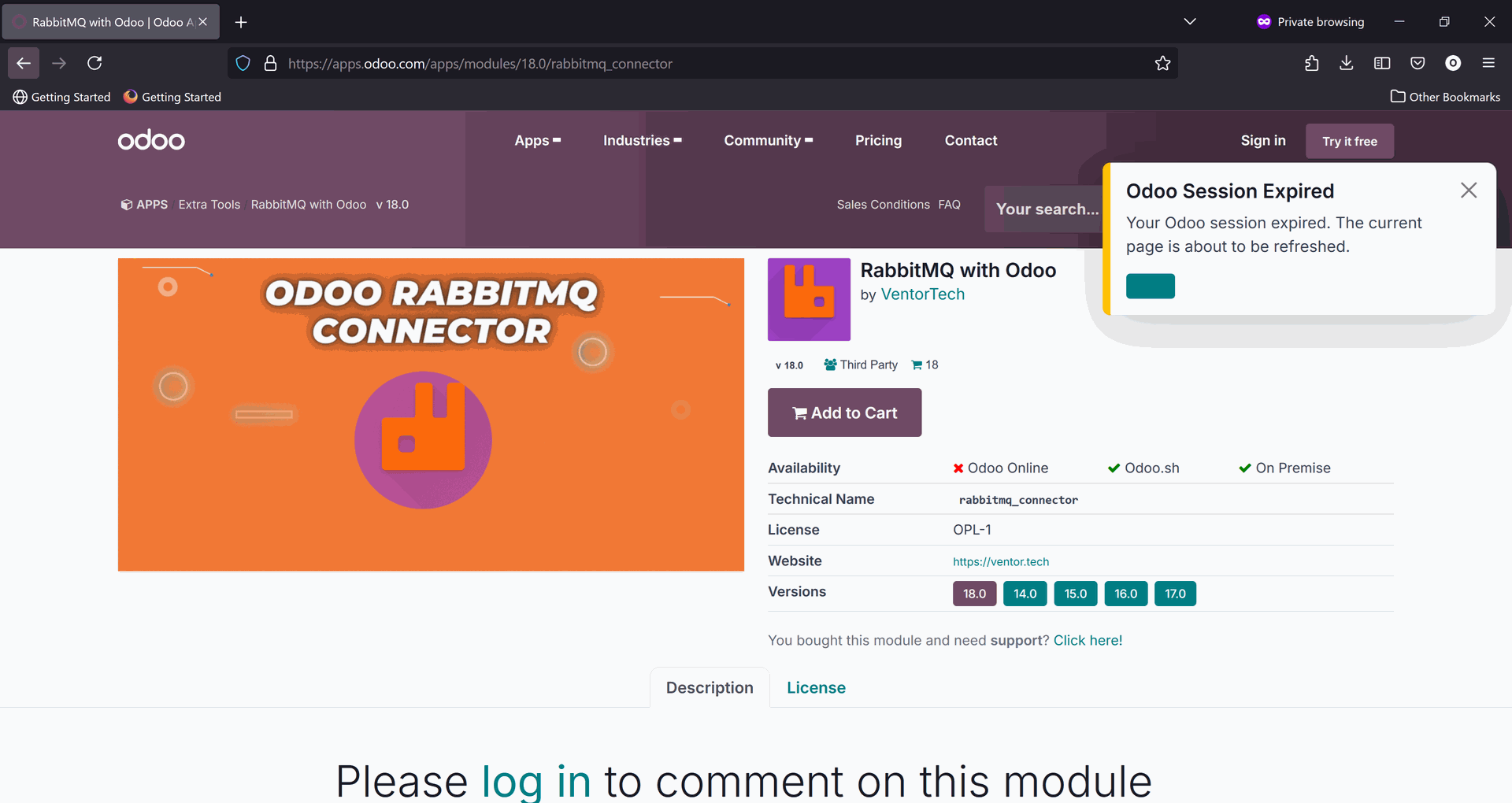Click the RabbitMQ module icon
Viewport: 1512px width, 803px height.
[809, 299]
